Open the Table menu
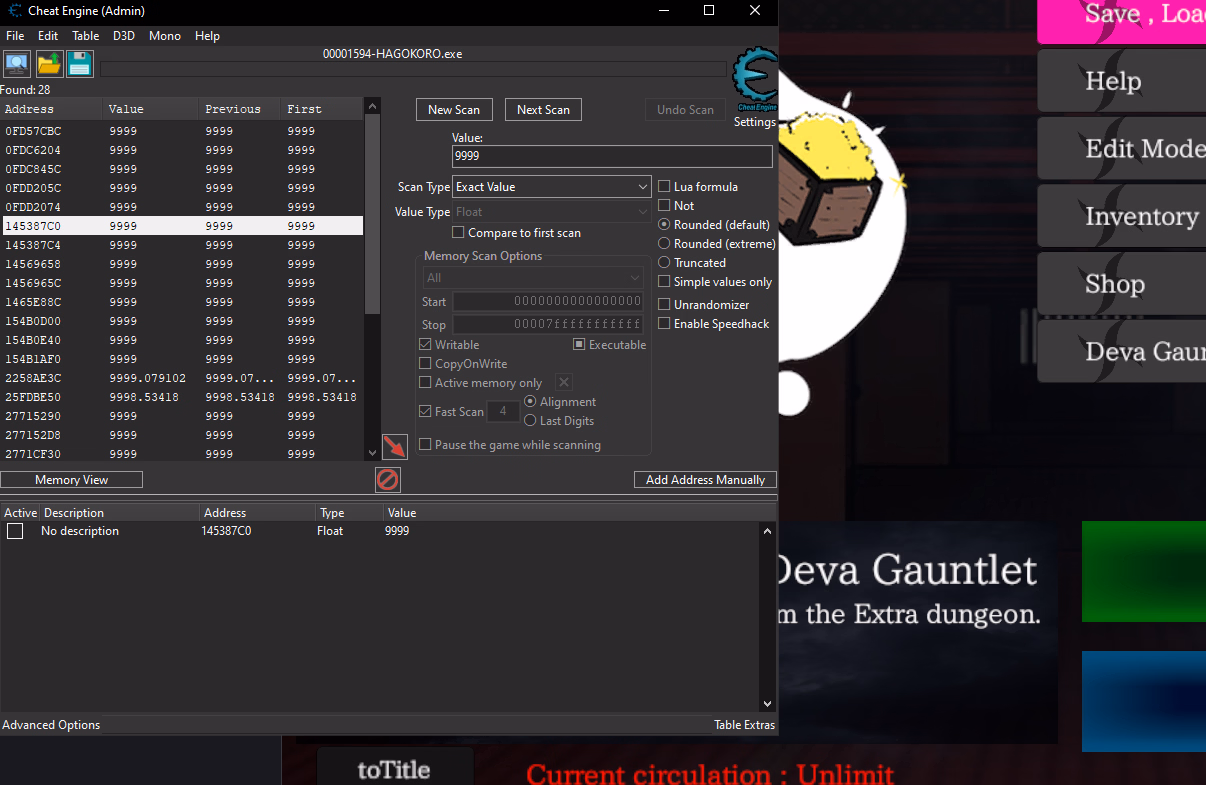 coord(85,36)
